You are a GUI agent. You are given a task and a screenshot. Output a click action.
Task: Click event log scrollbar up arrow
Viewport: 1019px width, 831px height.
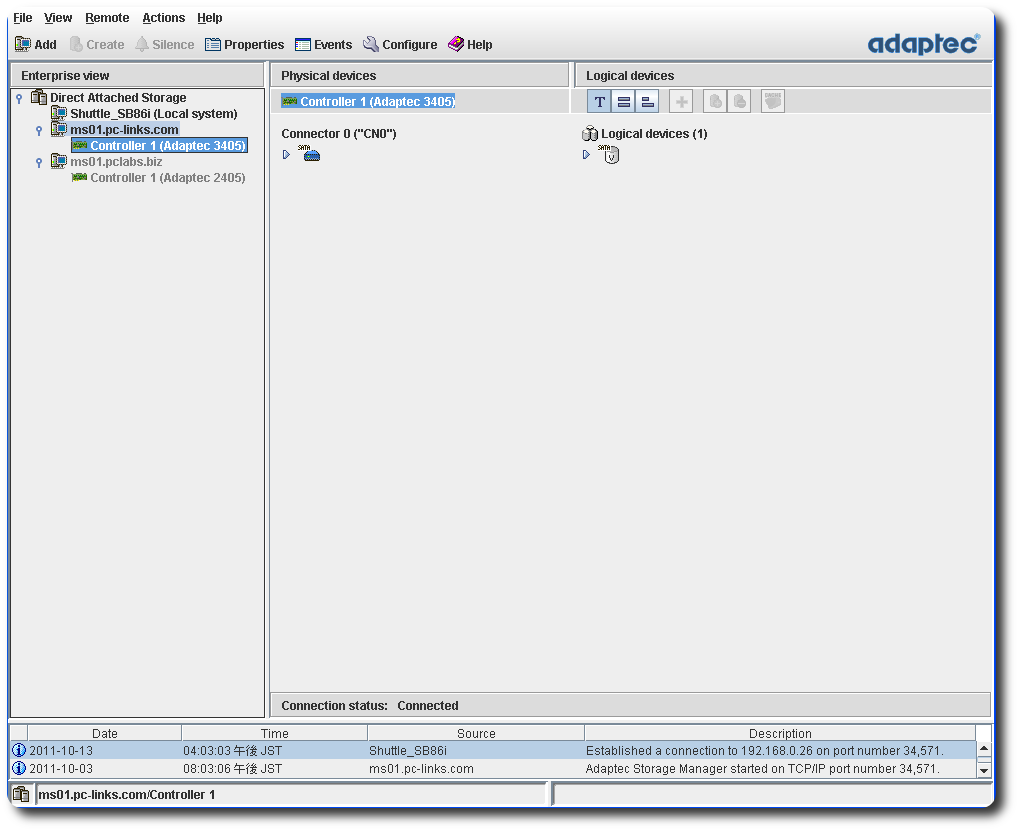pos(984,749)
